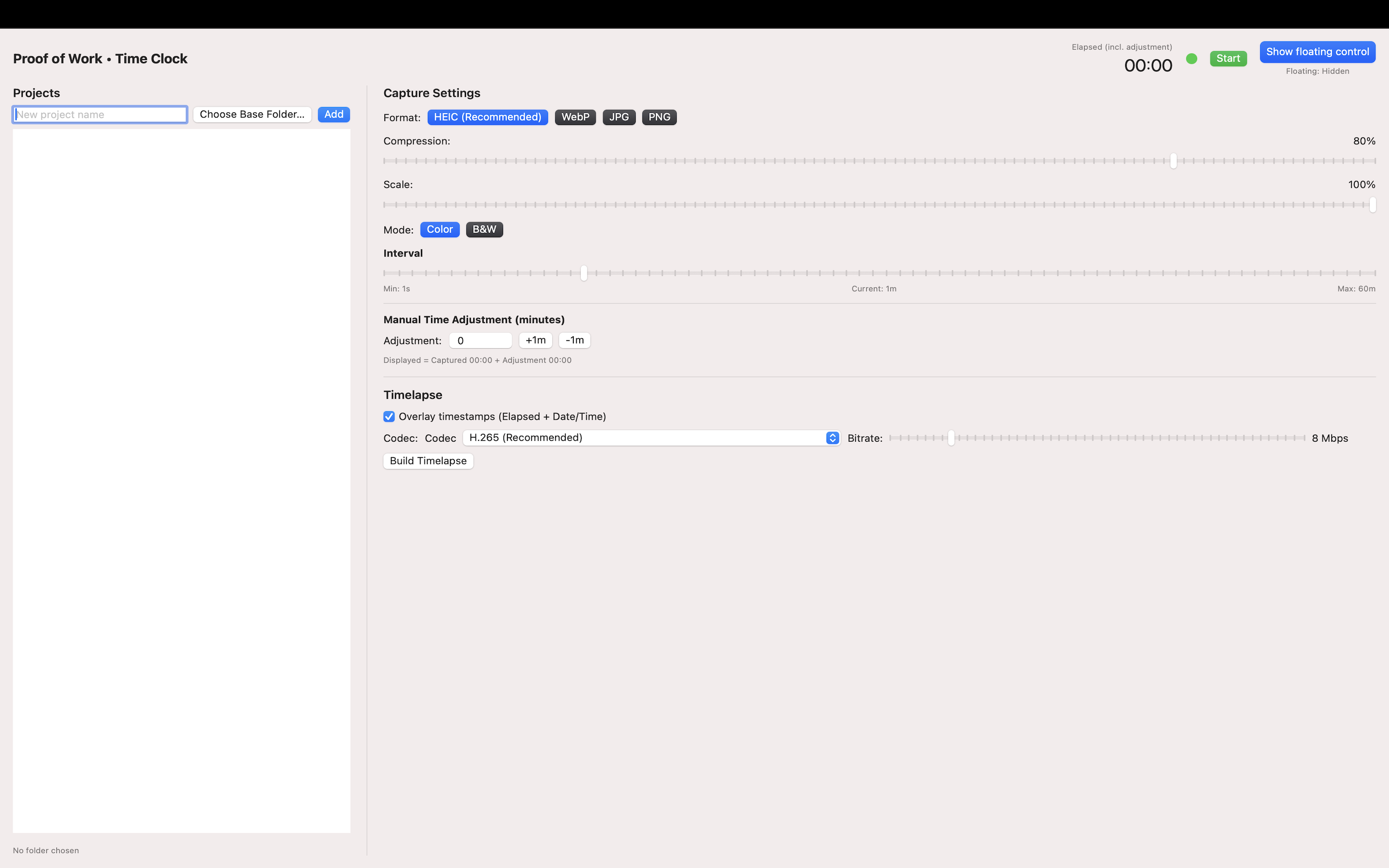Focus the New project name field
1389x868 pixels.
100,114
